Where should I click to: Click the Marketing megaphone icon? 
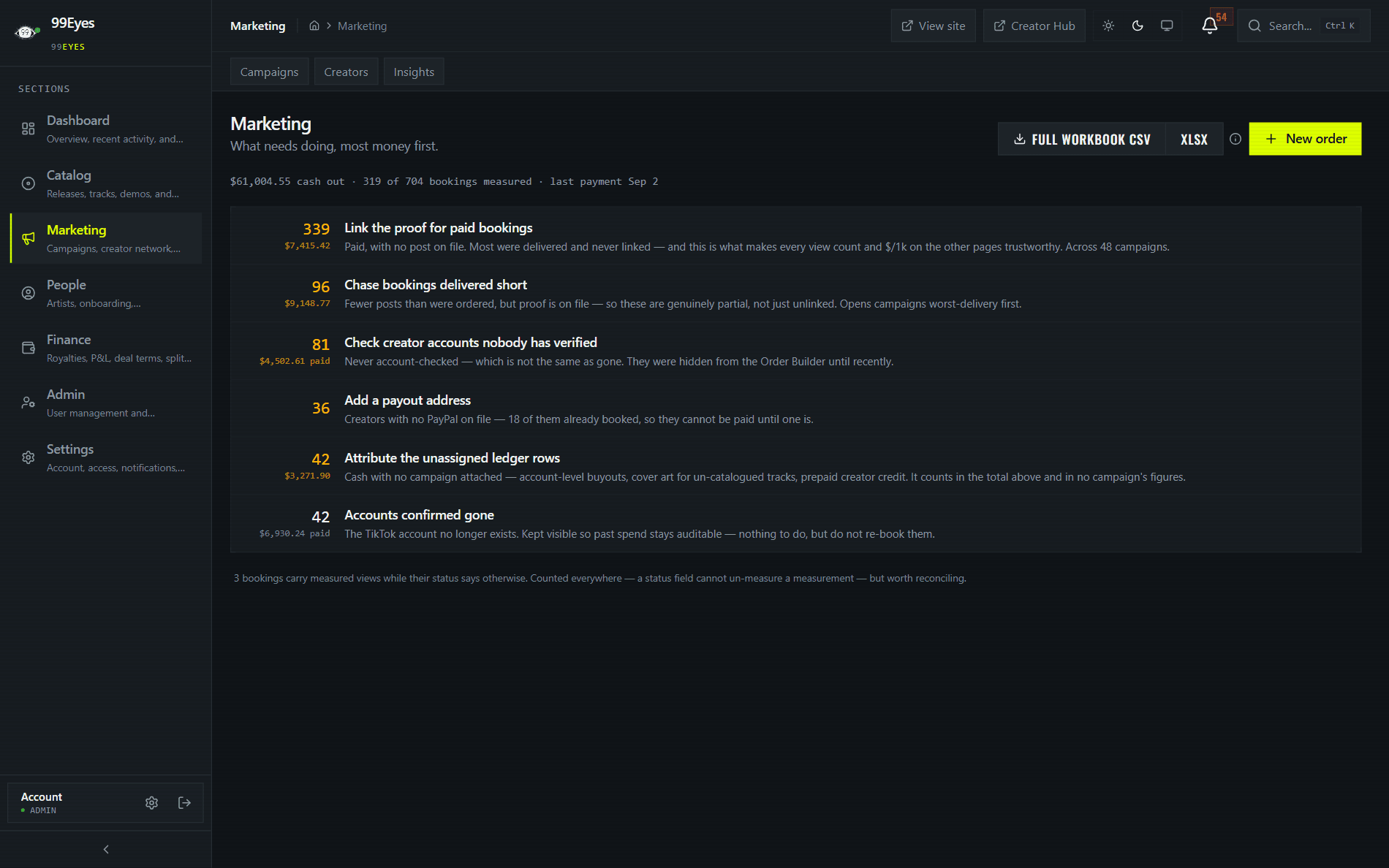pyautogui.click(x=29, y=238)
